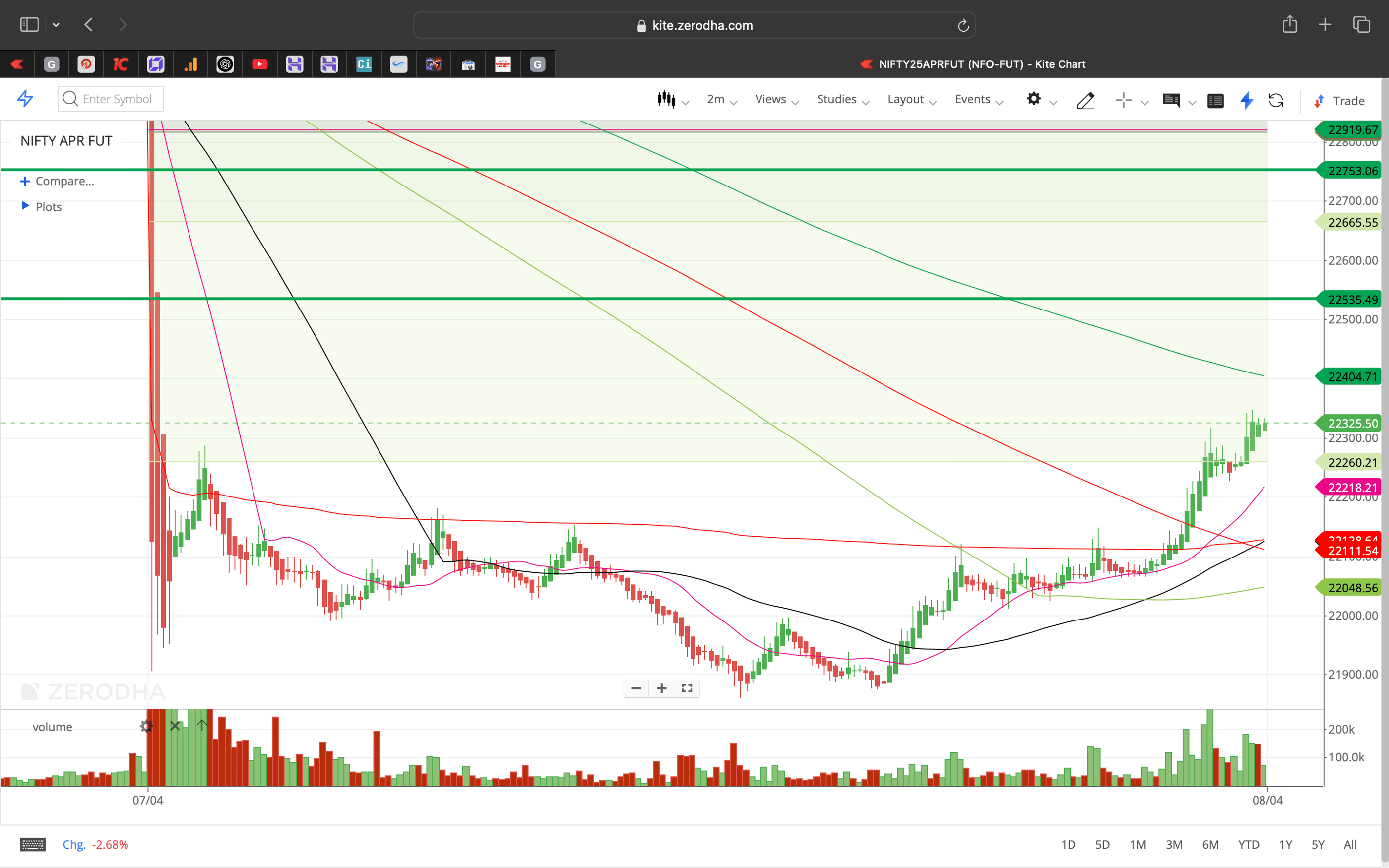Click the chart settings gear icon

pos(1034,99)
